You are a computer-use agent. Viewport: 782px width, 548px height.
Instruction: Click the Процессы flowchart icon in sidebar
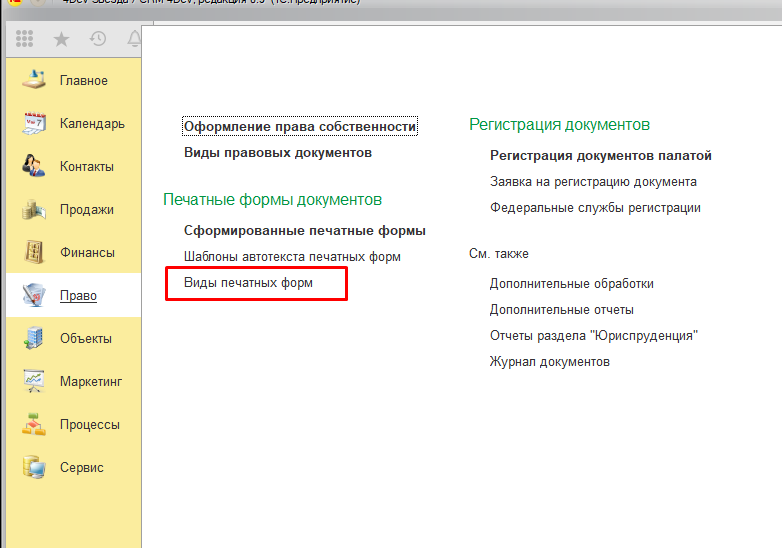(x=34, y=424)
